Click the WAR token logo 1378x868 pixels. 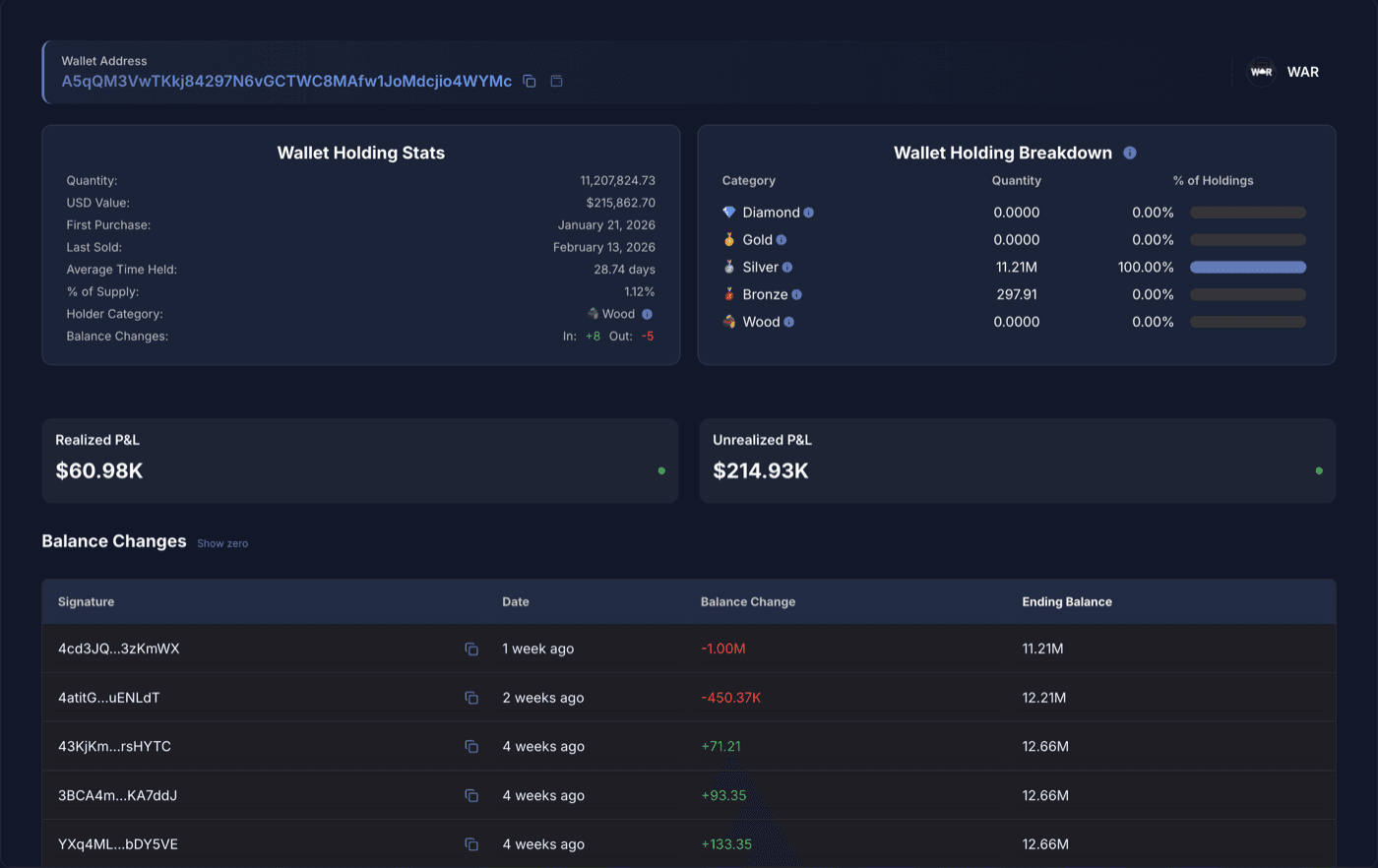coord(1261,71)
